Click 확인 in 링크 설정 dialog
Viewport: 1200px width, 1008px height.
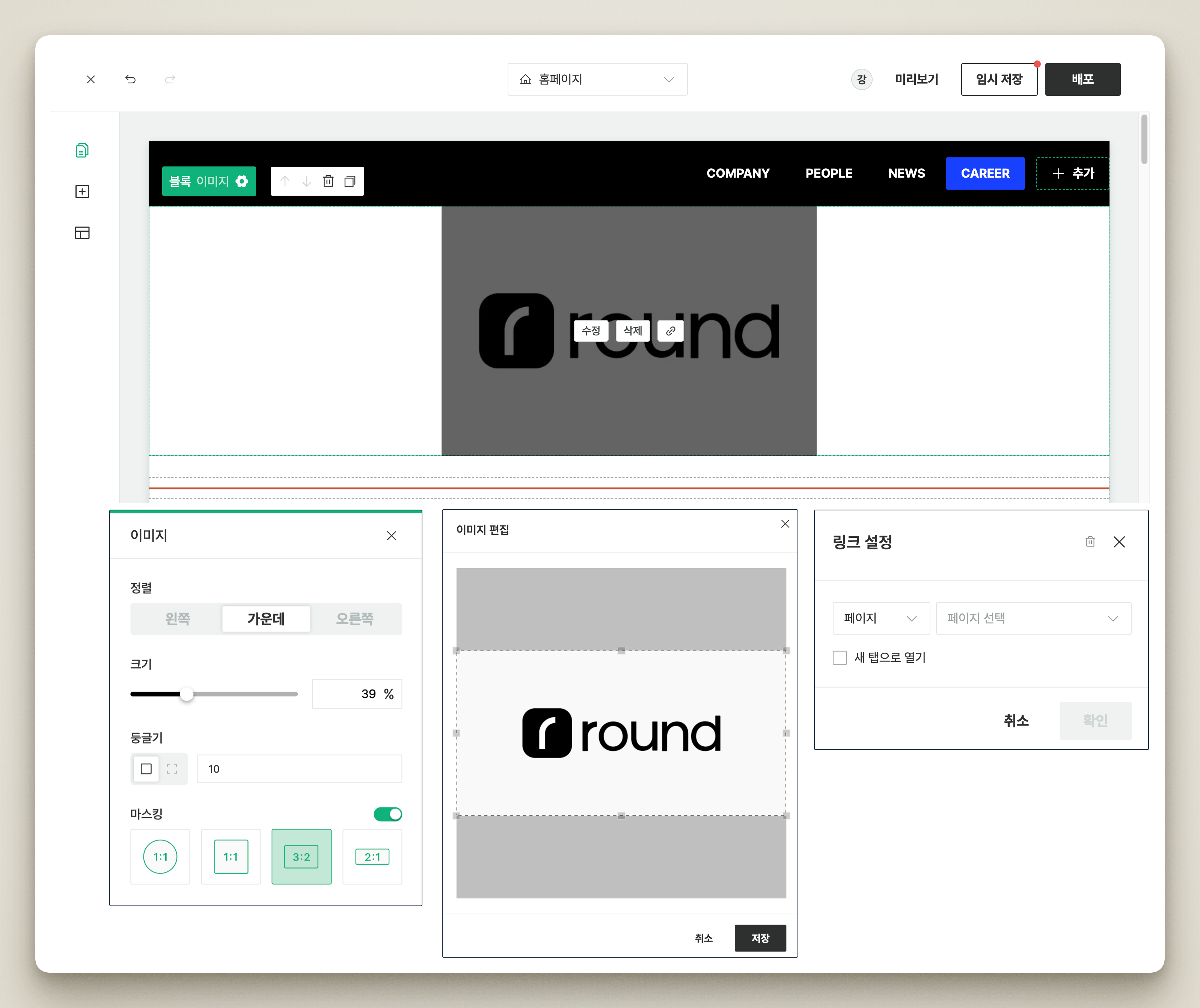(1095, 721)
